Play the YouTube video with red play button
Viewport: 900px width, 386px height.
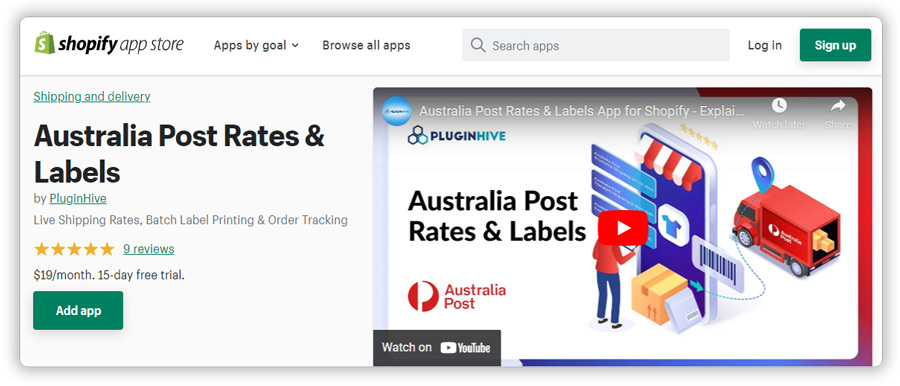point(623,227)
